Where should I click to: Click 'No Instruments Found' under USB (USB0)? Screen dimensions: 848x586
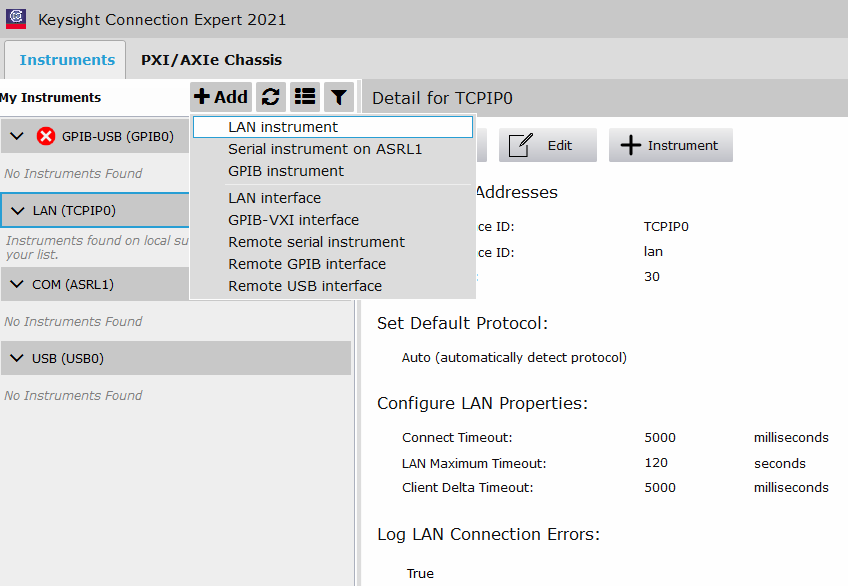tap(73, 396)
